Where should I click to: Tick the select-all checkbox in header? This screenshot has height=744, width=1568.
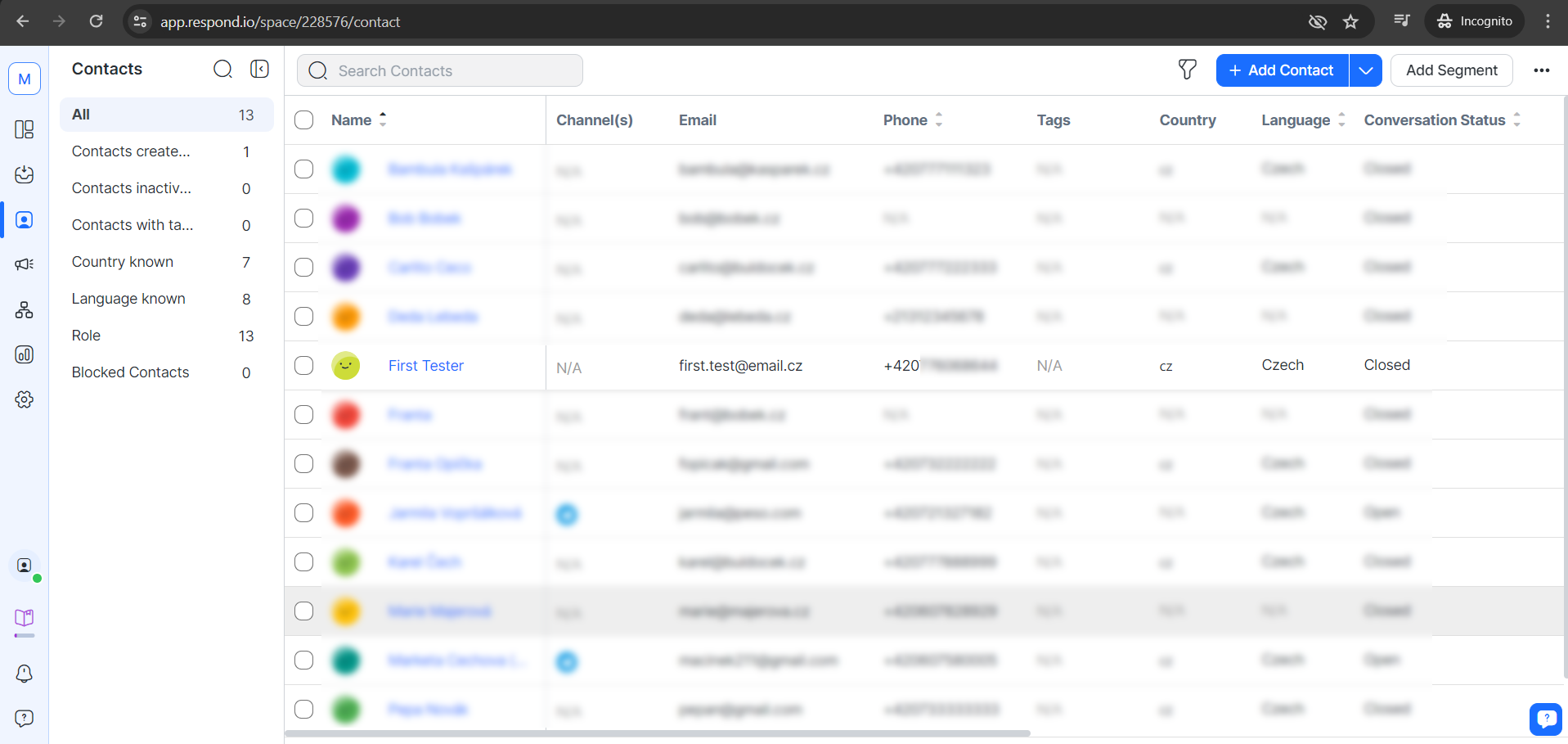click(304, 120)
